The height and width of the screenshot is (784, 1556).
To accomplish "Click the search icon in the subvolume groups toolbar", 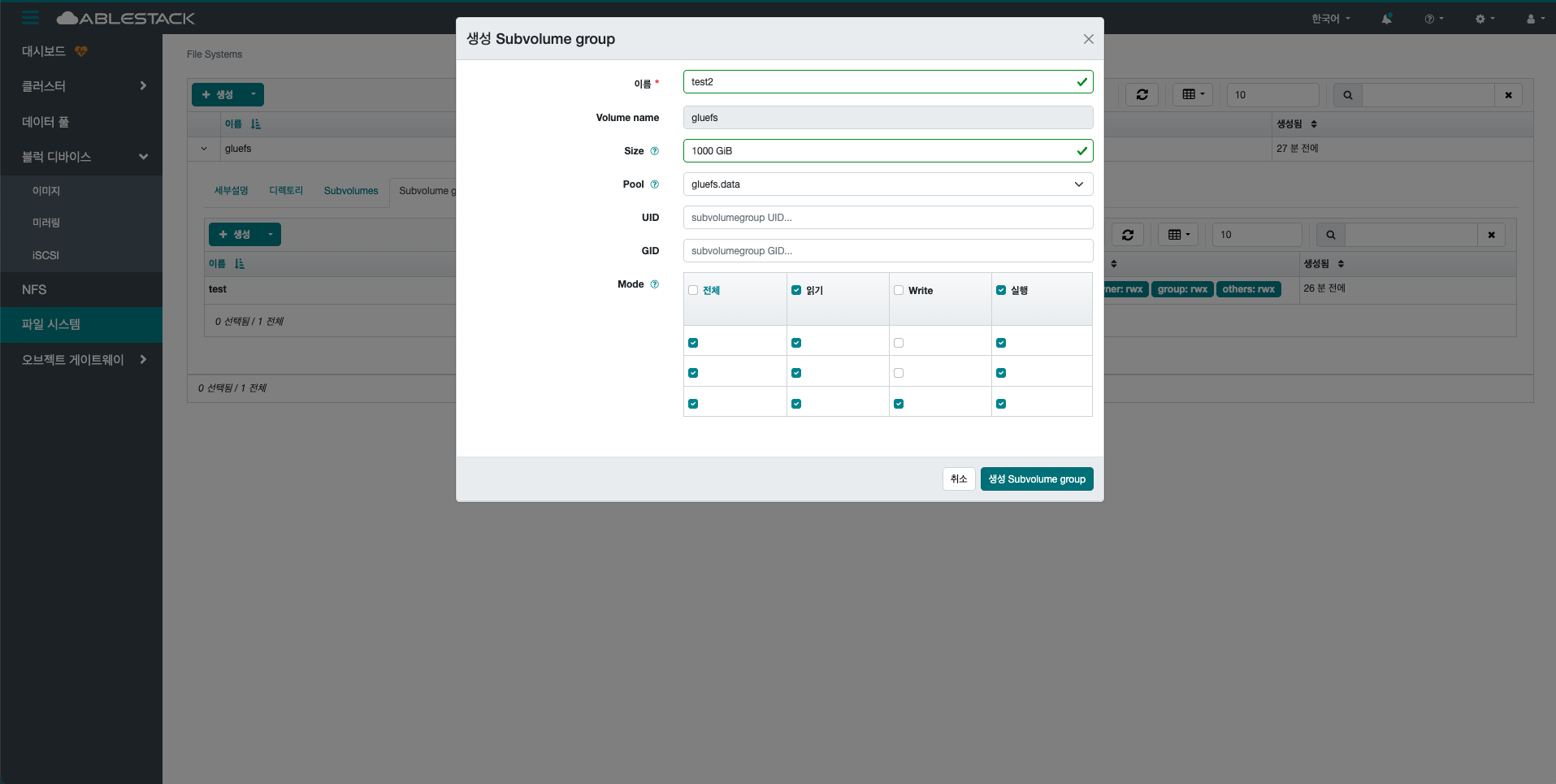I will click(x=1331, y=235).
